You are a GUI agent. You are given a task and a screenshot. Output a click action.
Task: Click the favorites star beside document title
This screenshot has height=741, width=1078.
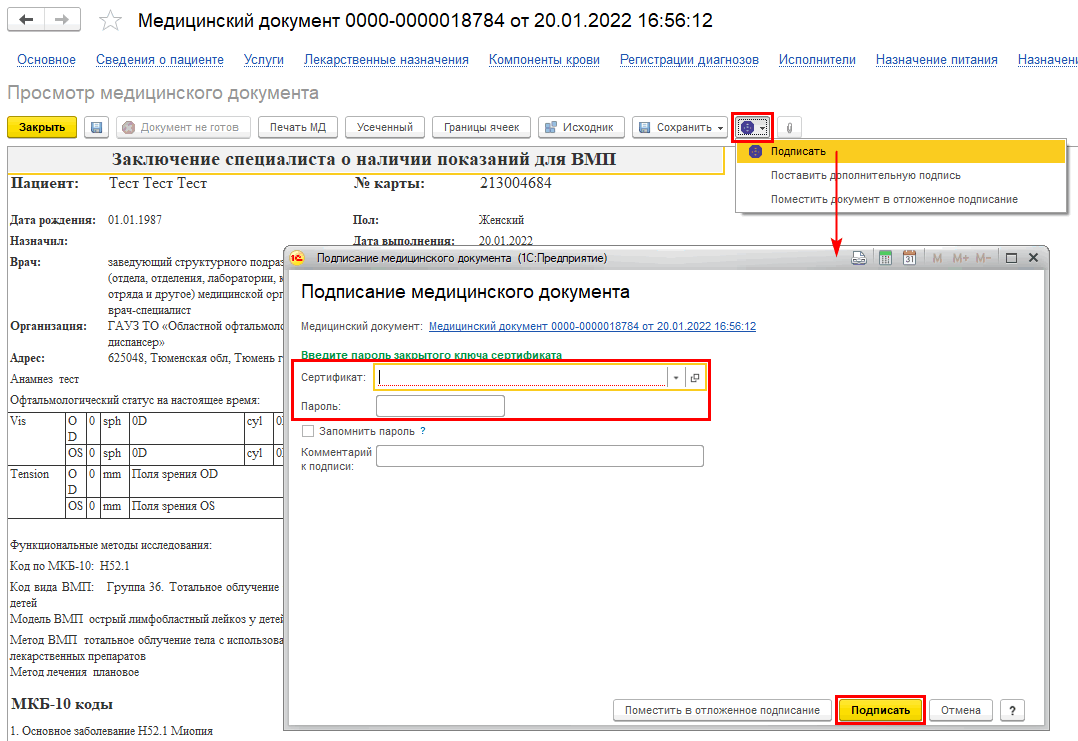(x=112, y=21)
